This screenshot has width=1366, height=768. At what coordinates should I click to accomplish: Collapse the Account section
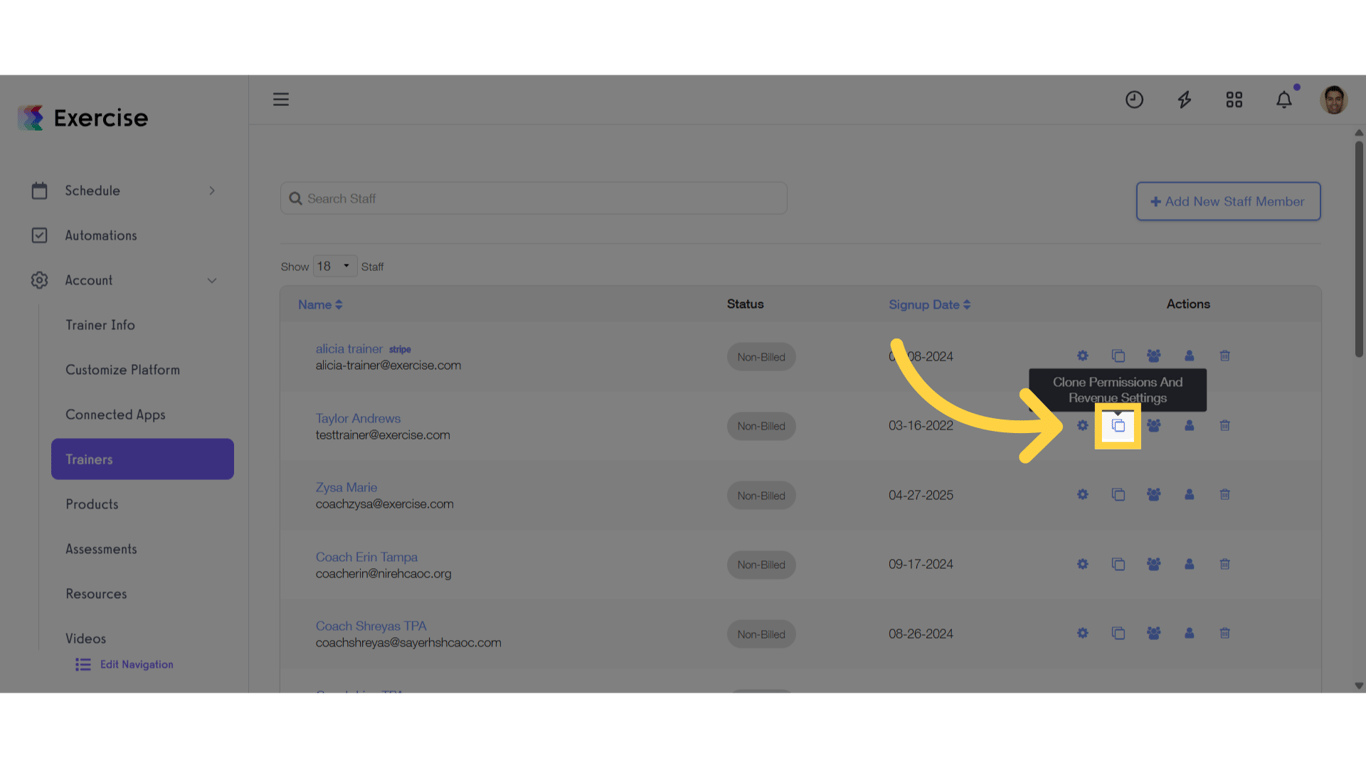click(x=88, y=280)
